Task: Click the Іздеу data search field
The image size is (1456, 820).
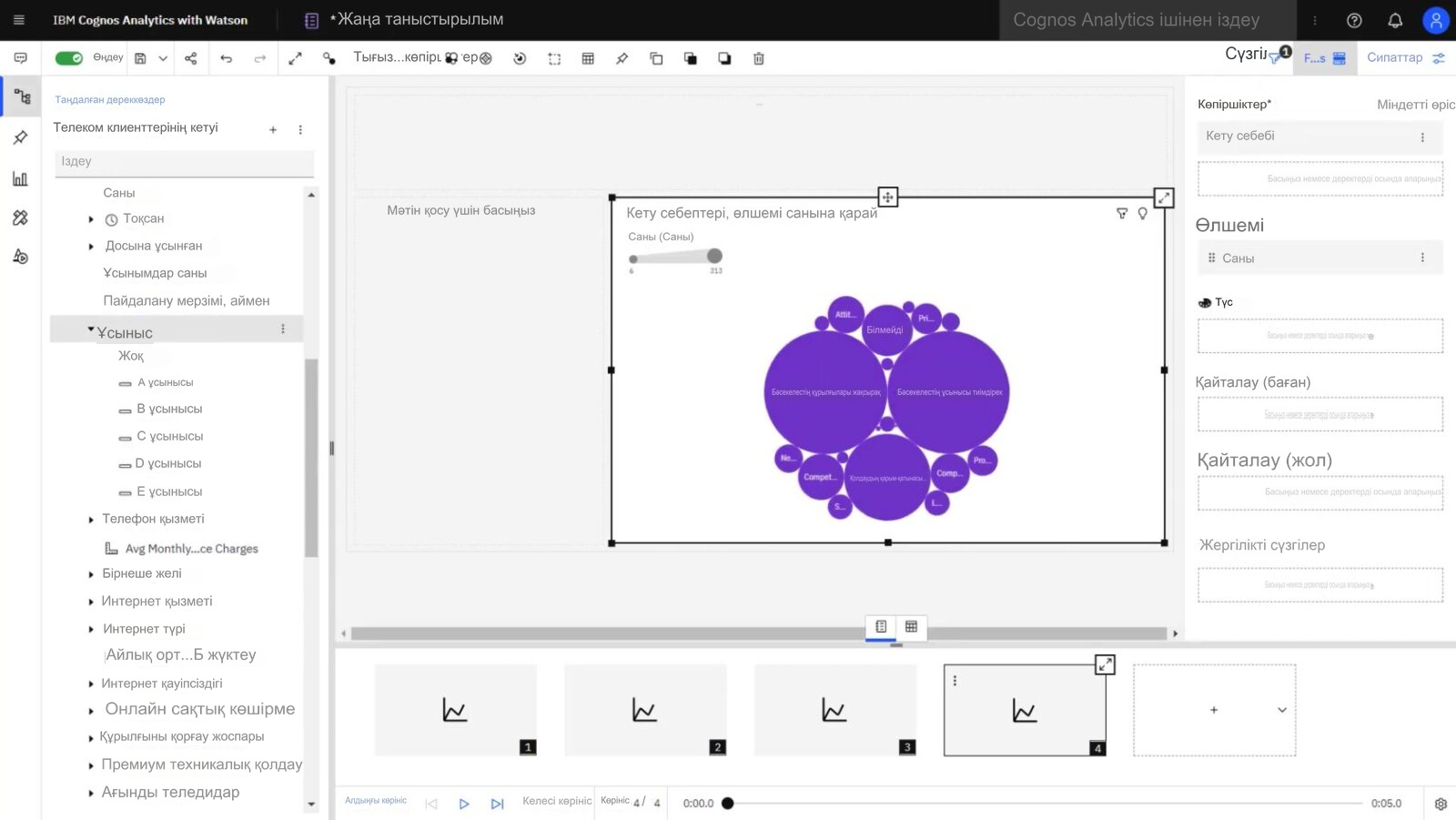Action: pos(184,162)
